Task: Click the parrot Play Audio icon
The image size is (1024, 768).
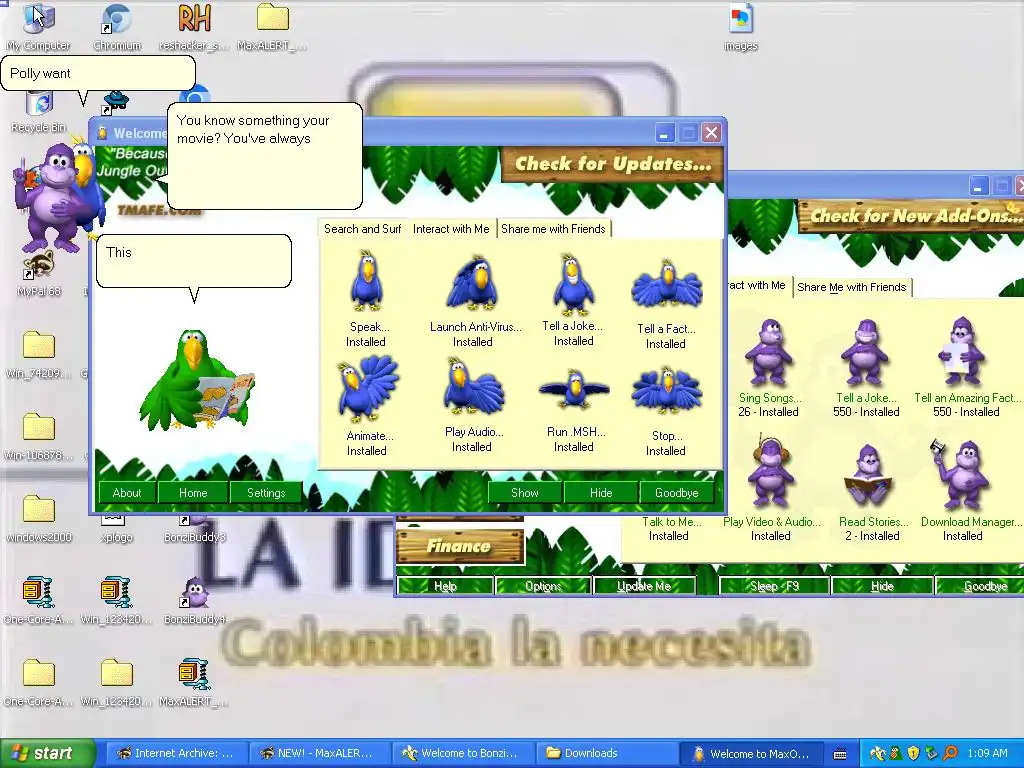Action: click(x=473, y=388)
